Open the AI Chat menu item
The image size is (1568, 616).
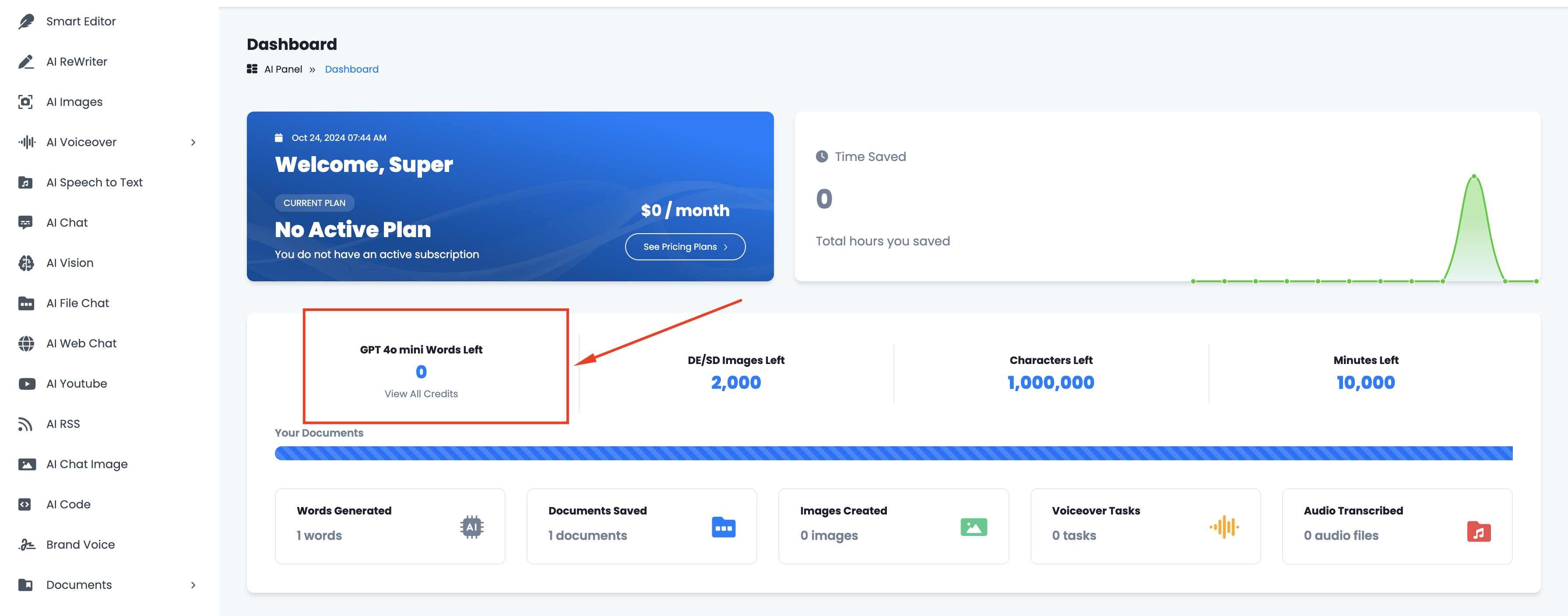[x=67, y=223]
